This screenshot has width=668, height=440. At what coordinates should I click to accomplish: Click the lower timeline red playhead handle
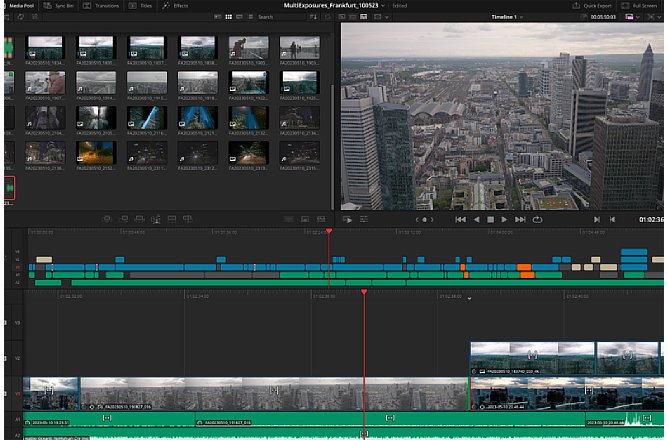(x=364, y=292)
